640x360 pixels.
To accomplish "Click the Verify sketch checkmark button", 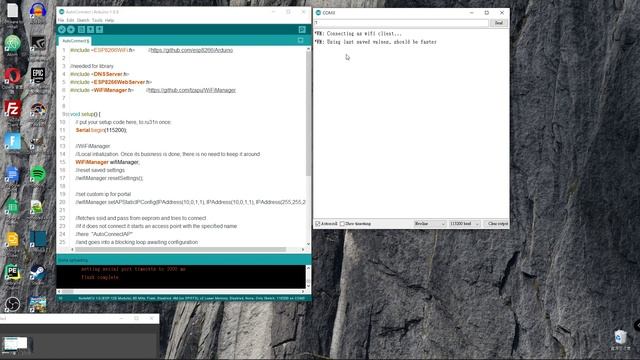I will coord(62,29).
